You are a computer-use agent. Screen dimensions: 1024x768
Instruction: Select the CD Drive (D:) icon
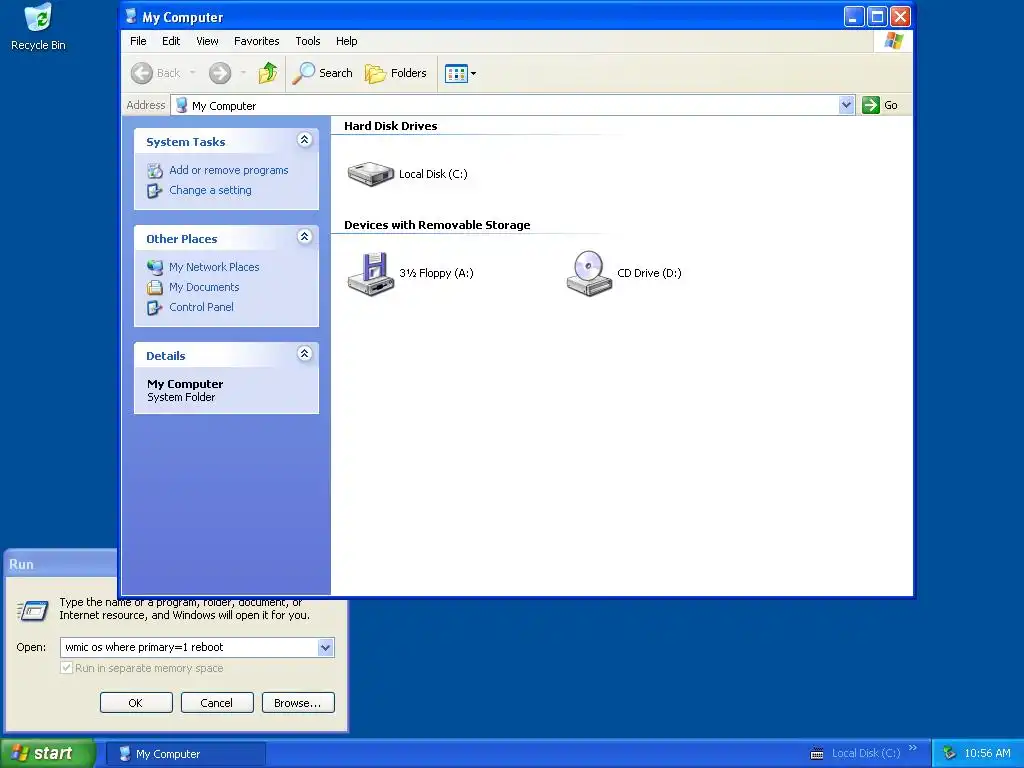click(x=588, y=274)
